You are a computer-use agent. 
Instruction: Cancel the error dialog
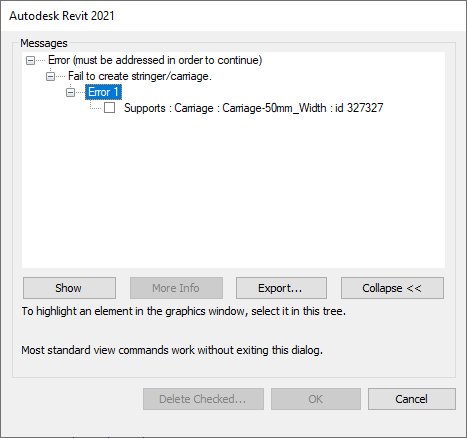pyautogui.click(x=412, y=399)
